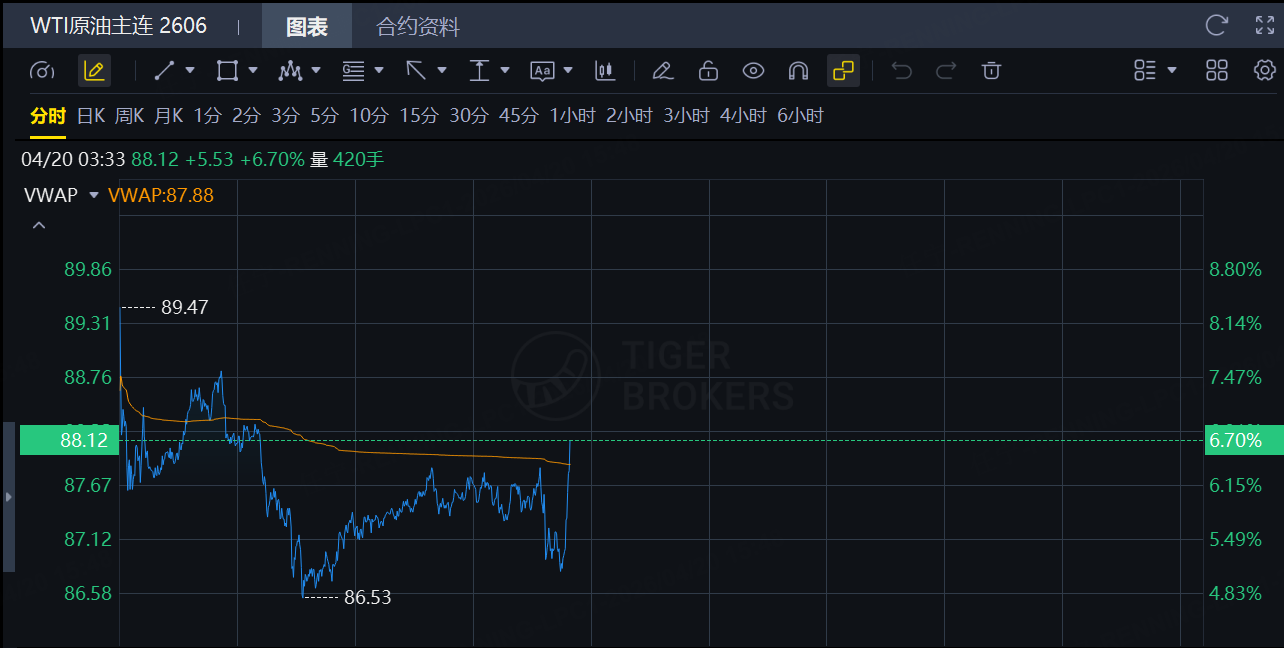Viewport: 1284px width, 648px height.
Task: Toggle drawings visibility eye icon
Action: pos(753,70)
